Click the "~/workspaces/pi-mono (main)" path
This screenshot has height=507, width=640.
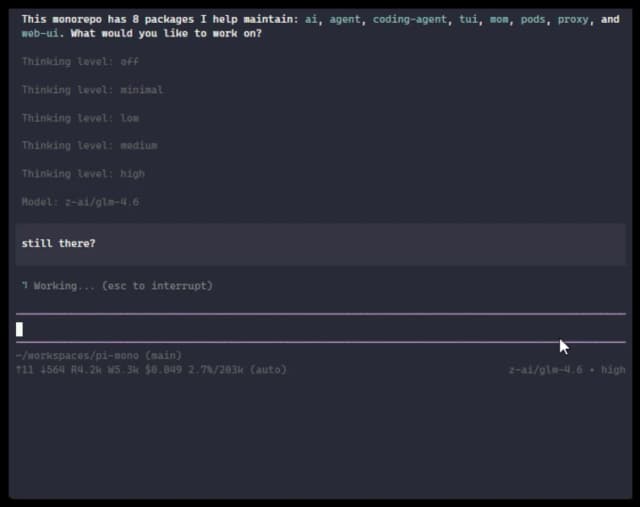pyautogui.click(x=99, y=356)
